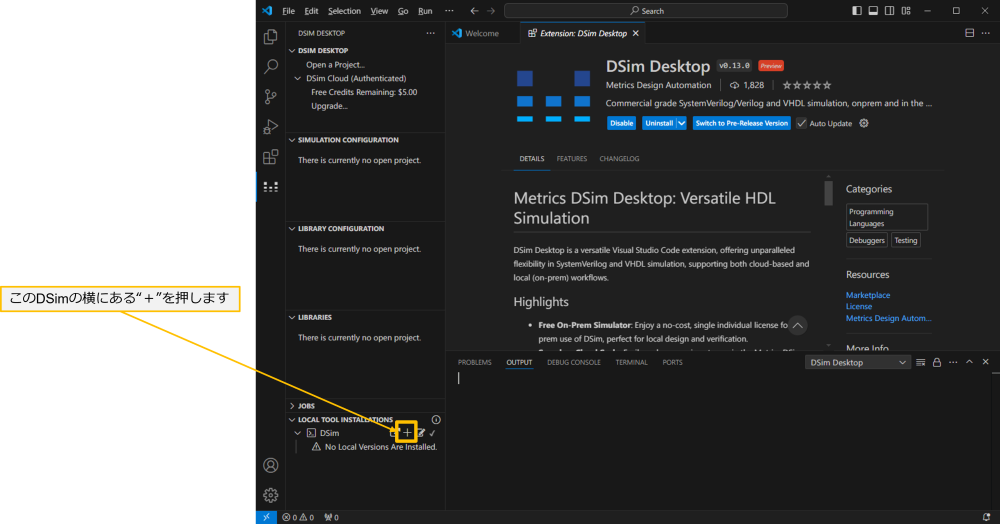Open the View menu

coord(379,11)
